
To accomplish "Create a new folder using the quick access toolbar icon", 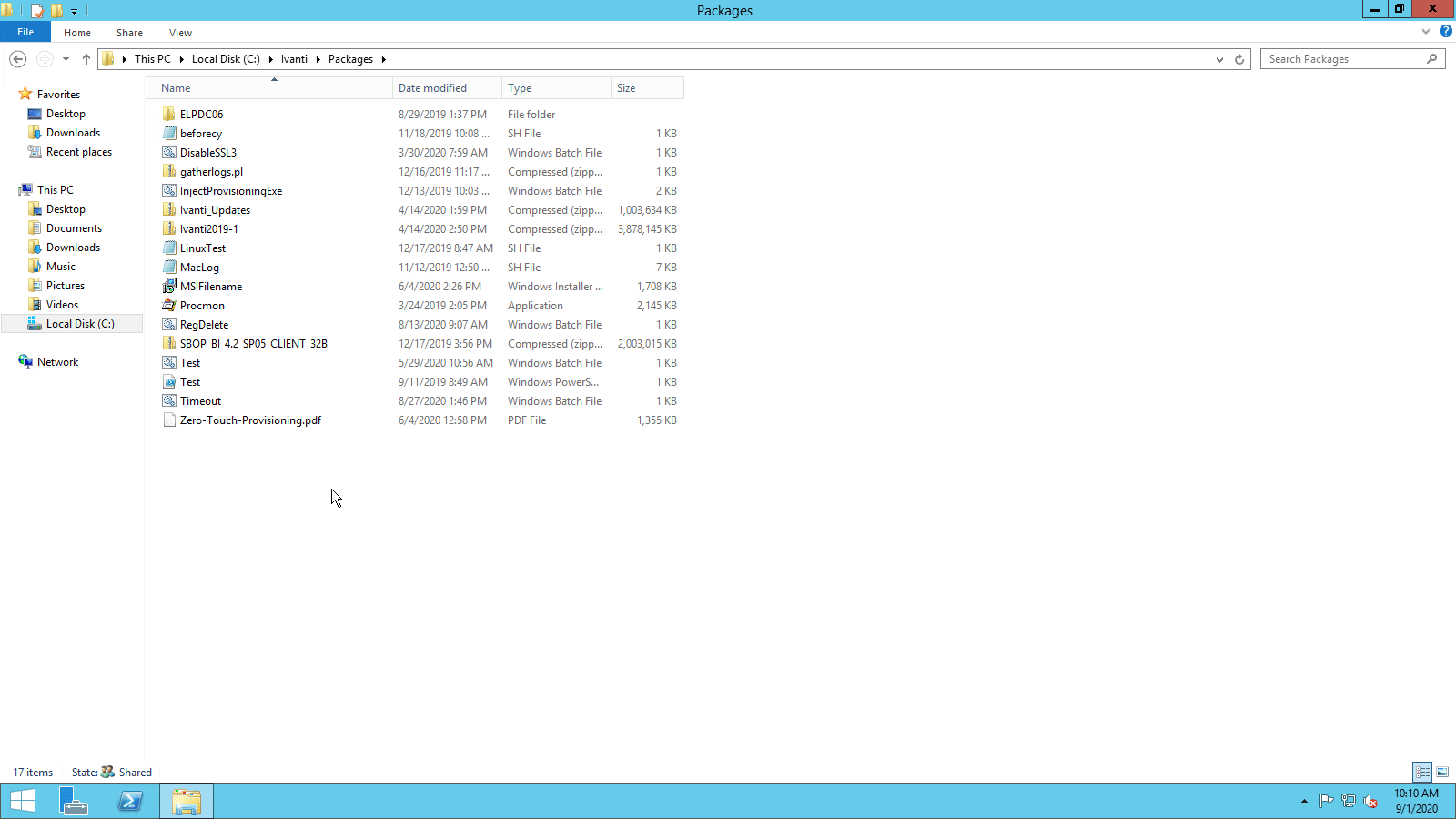I will click(56, 10).
